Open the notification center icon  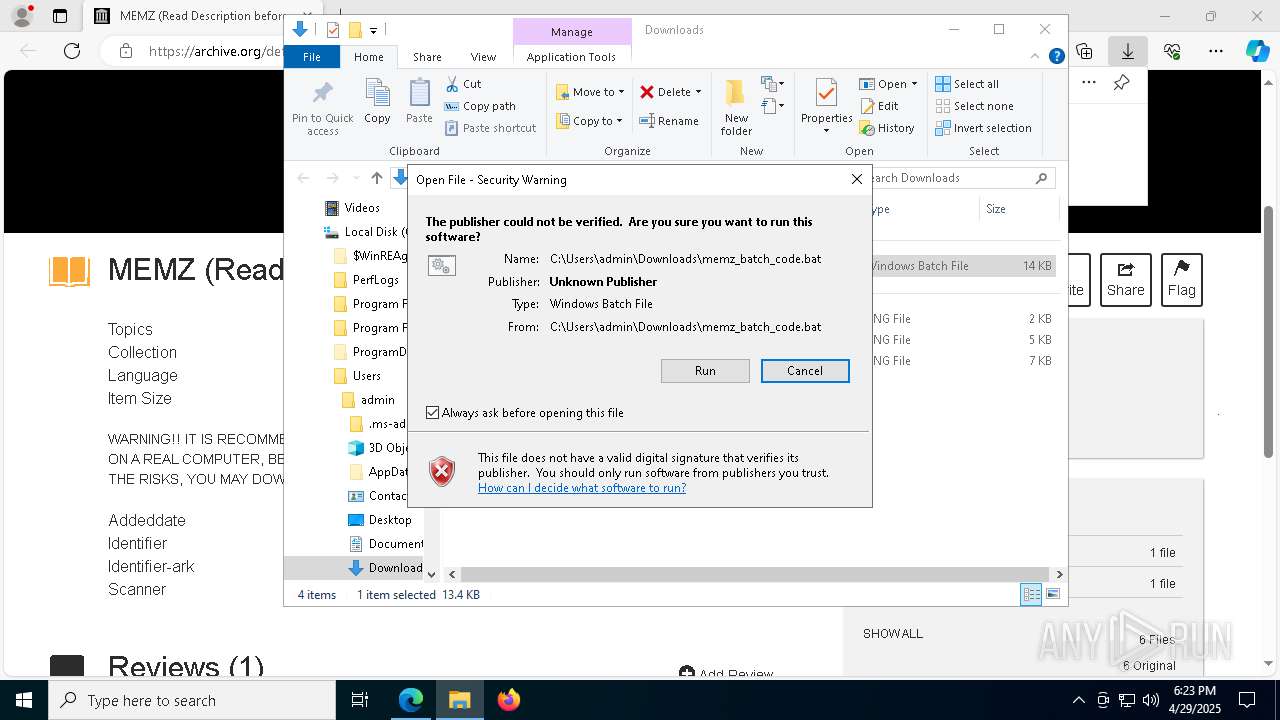click(x=1247, y=700)
